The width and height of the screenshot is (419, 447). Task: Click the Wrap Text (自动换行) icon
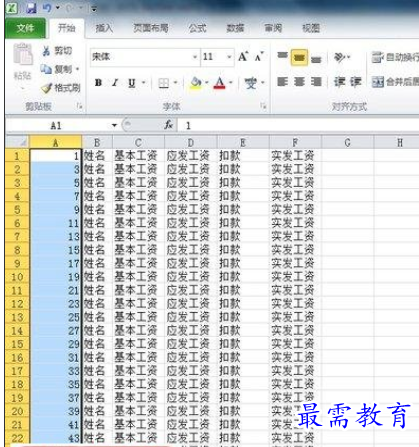click(378, 57)
